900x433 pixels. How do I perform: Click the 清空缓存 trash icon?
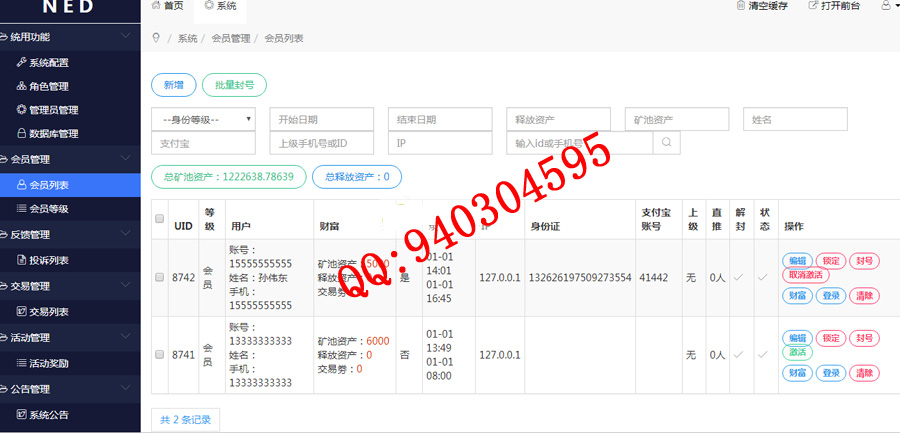point(739,6)
